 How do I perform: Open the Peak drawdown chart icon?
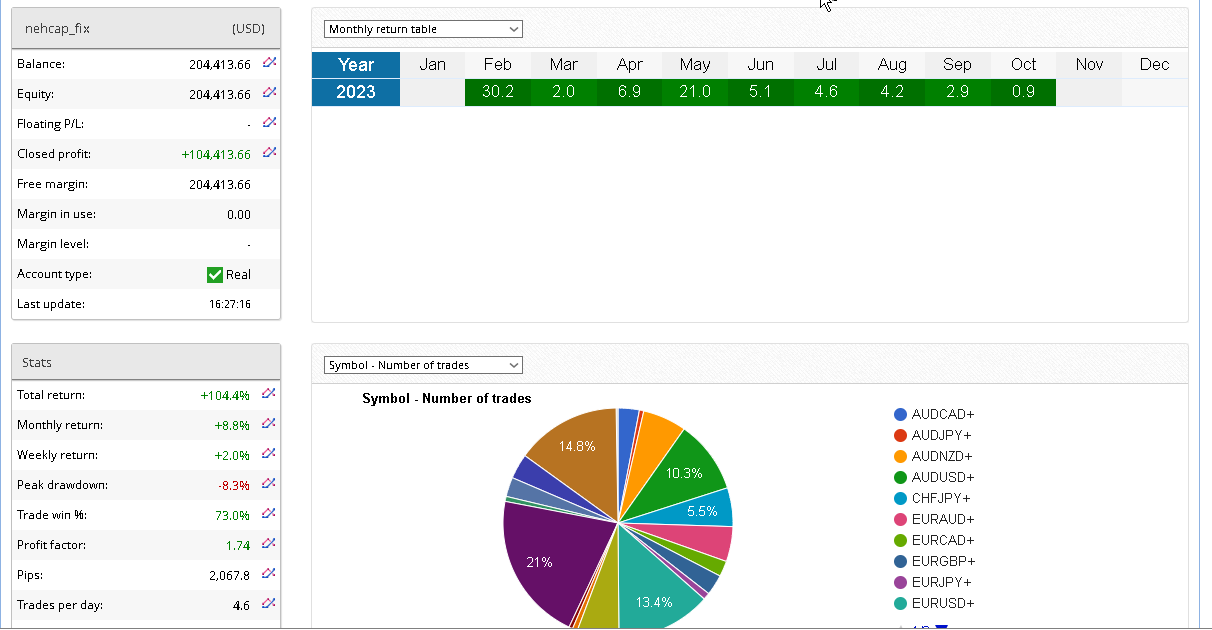click(268, 484)
